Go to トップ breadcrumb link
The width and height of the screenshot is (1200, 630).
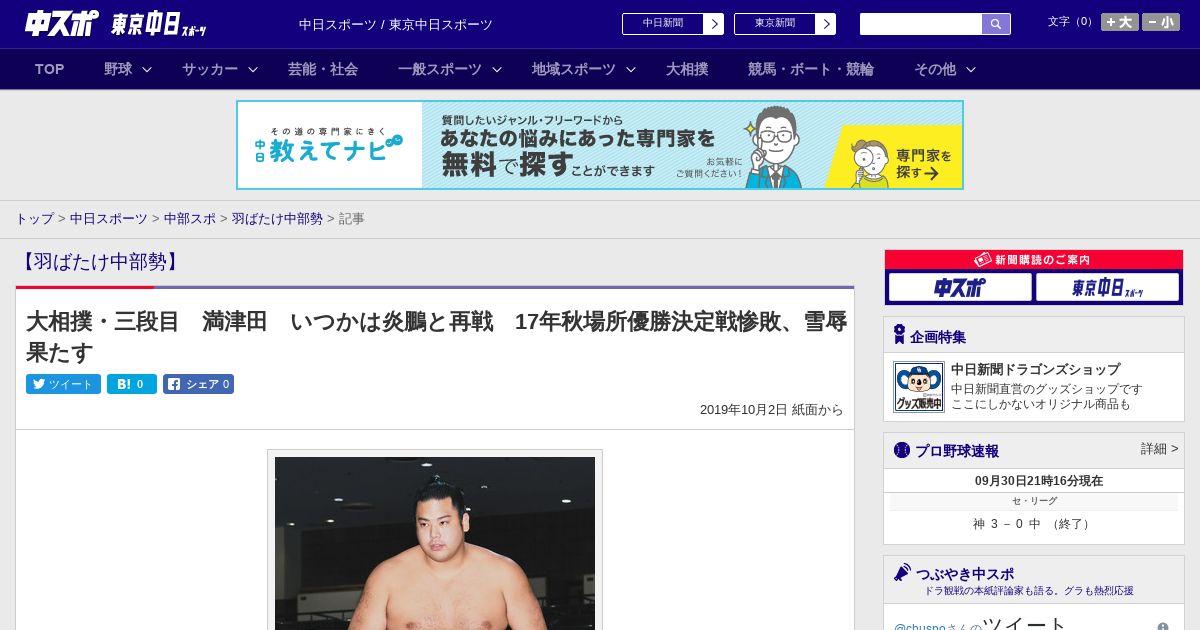pos(34,218)
